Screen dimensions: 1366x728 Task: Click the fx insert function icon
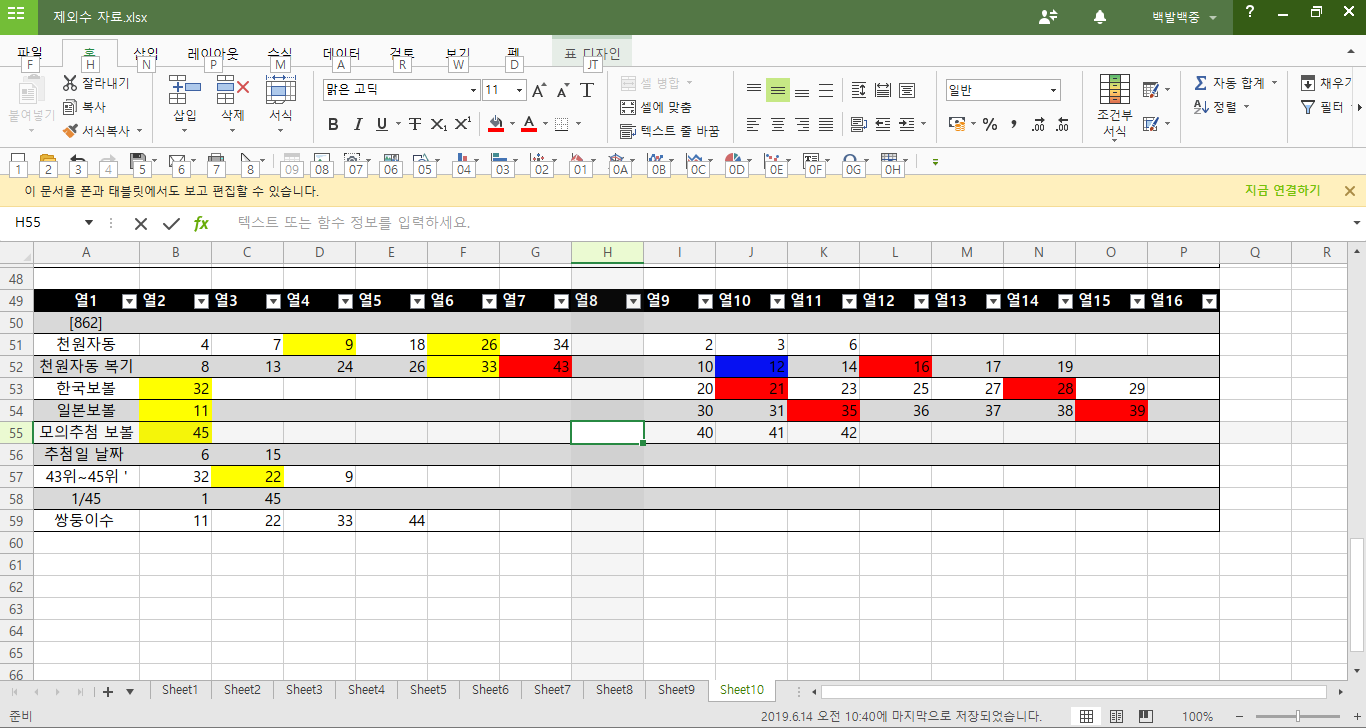[201, 223]
